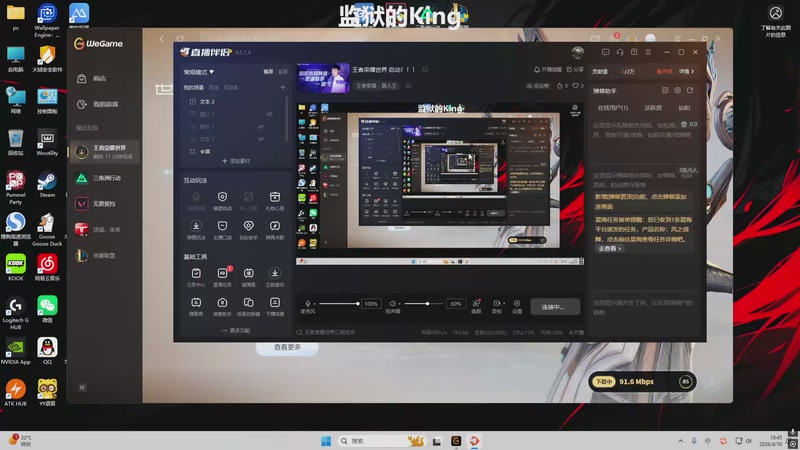The image size is (800, 450).
Task: Click the microphone 100% value field
Action: (x=371, y=304)
